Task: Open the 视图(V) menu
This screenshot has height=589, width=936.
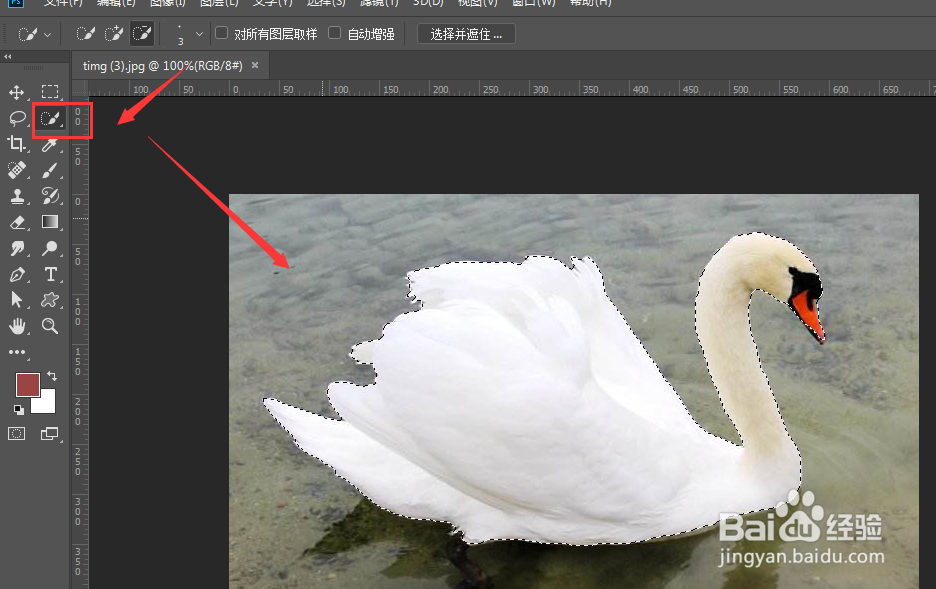Action: point(478,3)
